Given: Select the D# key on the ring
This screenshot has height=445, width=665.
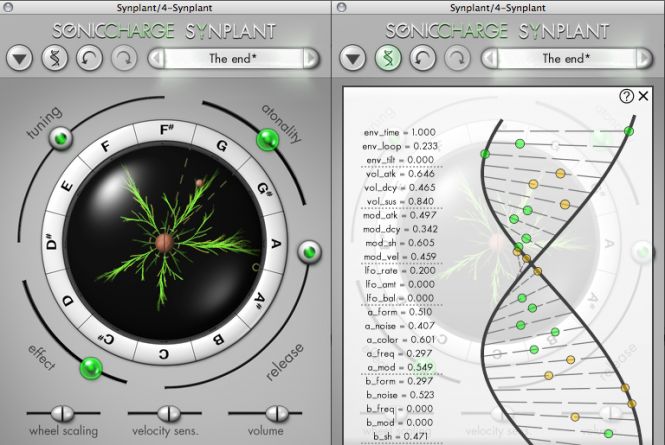Looking at the screenshot, I should point(50,243).
